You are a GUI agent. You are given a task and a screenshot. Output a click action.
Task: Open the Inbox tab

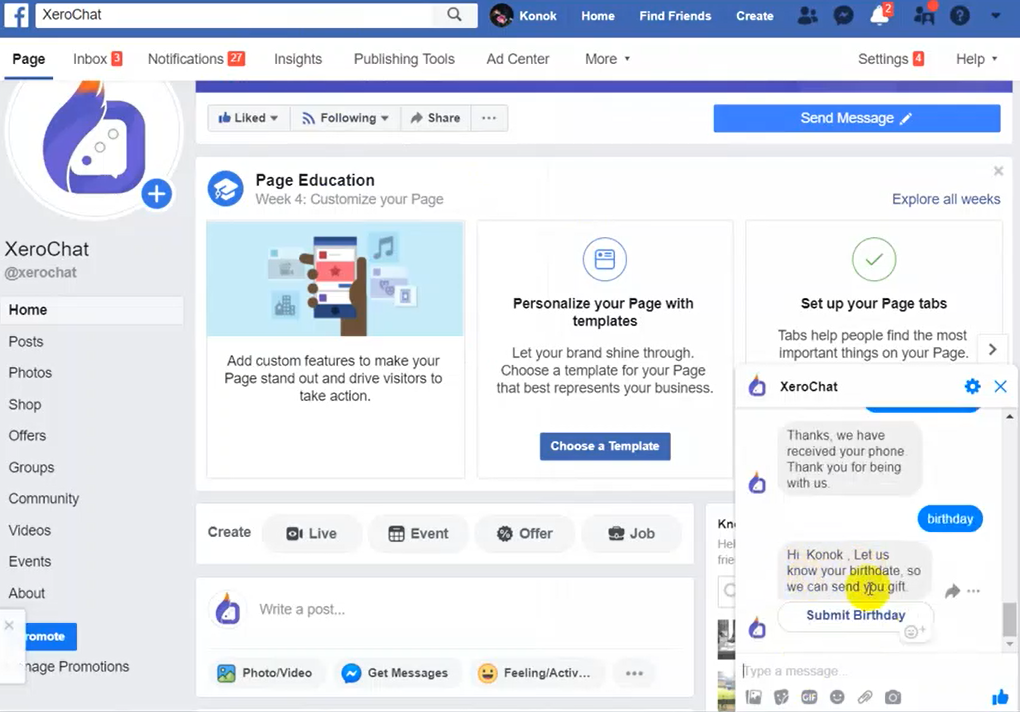98,59
